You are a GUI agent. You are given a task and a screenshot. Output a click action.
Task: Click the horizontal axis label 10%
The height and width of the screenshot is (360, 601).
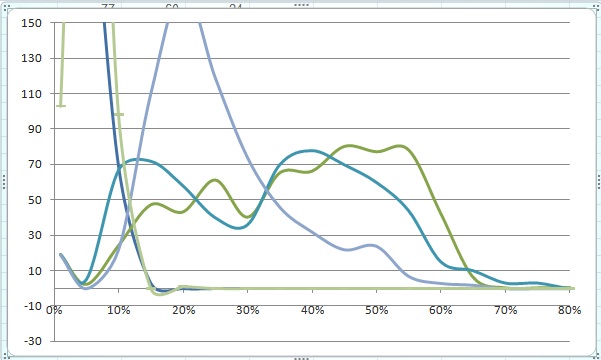tap(118, 310)
